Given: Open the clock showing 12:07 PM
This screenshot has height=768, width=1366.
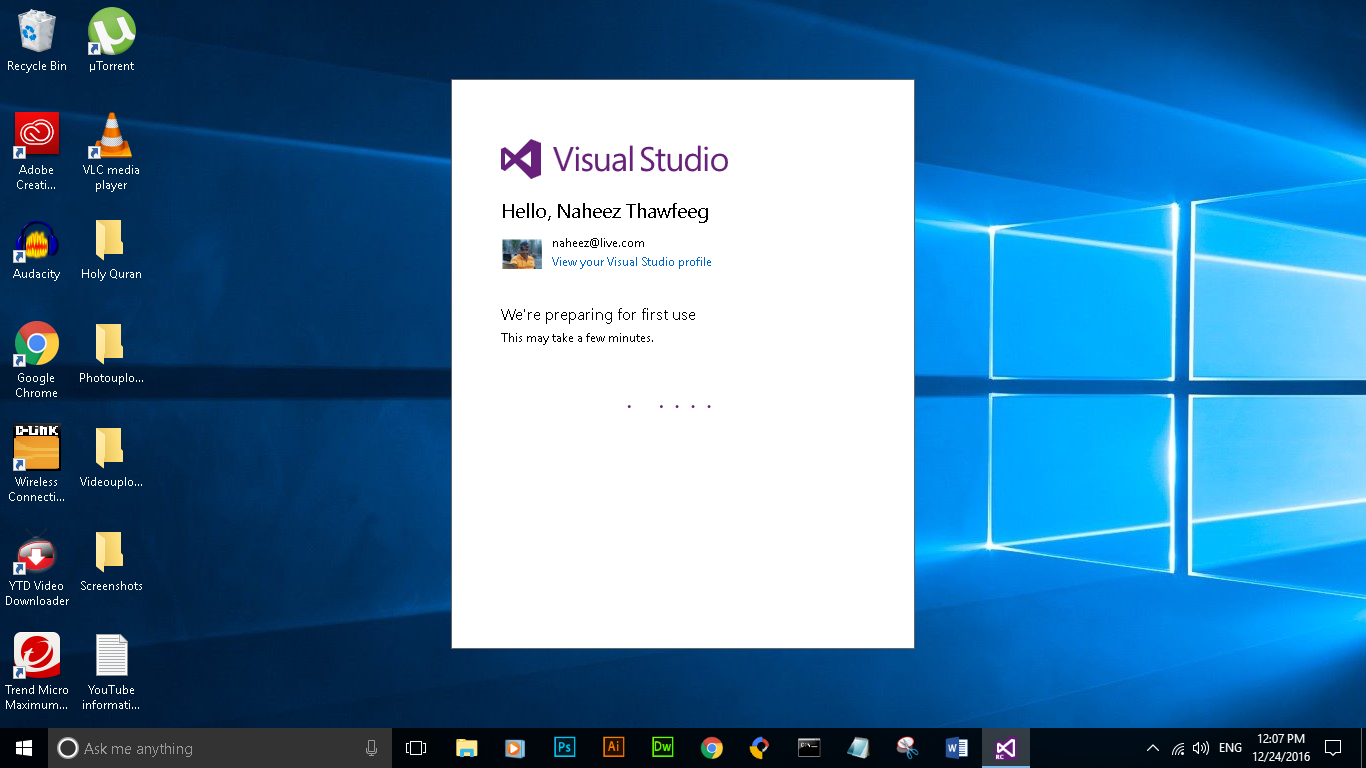Looking at the screenshot, I should pyautogui.click(x=1281, y=748).
